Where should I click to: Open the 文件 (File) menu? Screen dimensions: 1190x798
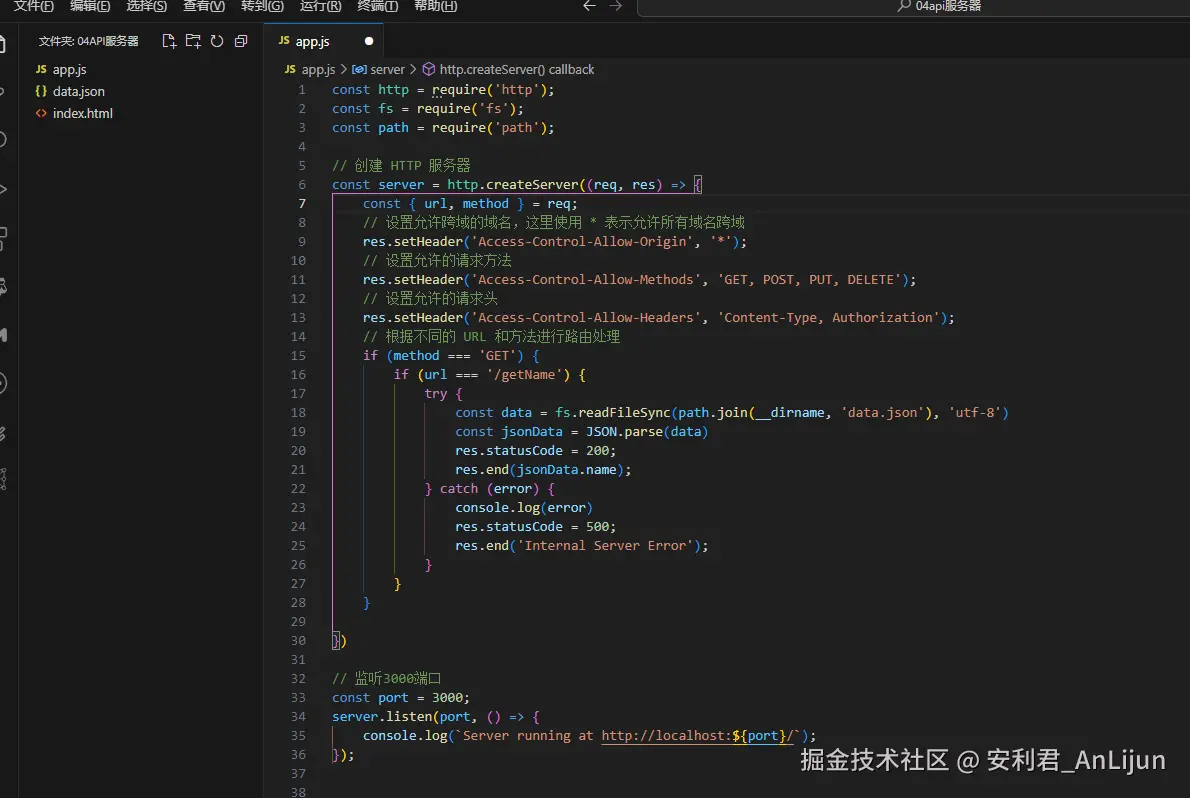(x=33, y=6)
